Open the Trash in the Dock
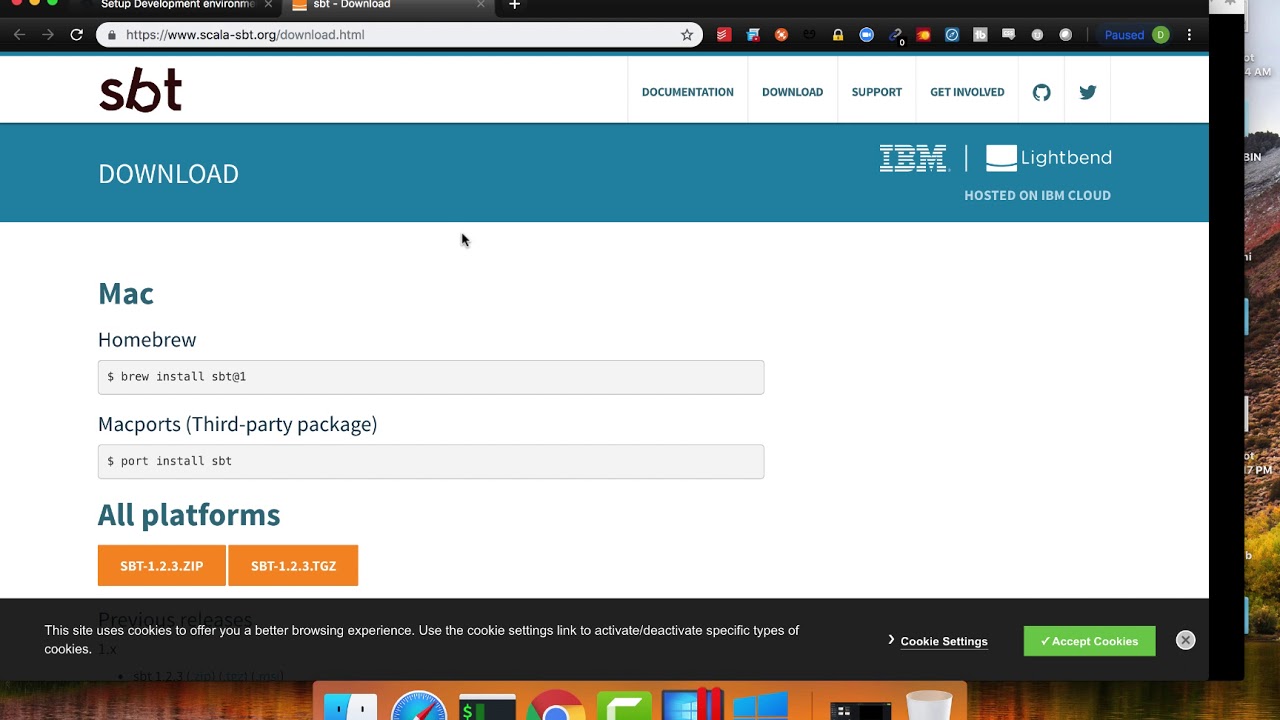Viewport: 1280px width, 720px height. click(929, 706)
